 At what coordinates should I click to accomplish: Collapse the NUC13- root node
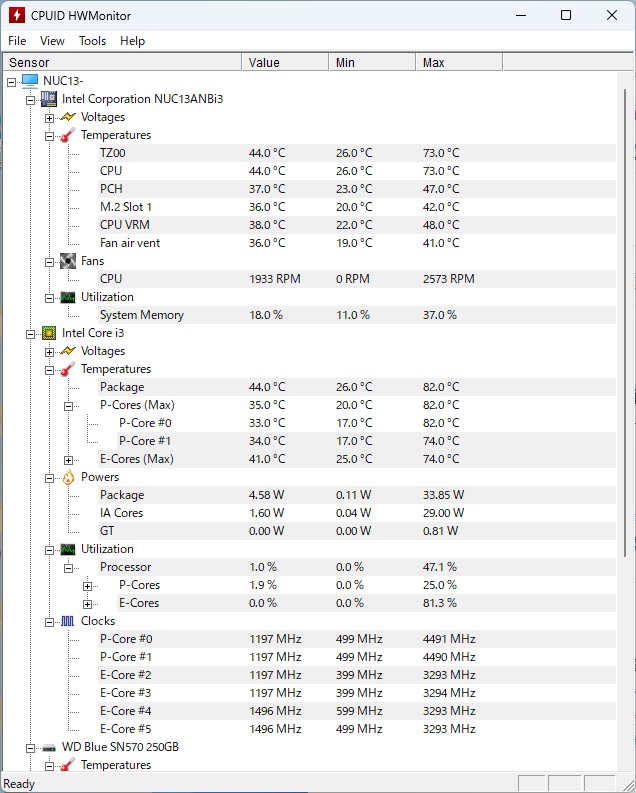pyautogui.click(x=12, y=82)
